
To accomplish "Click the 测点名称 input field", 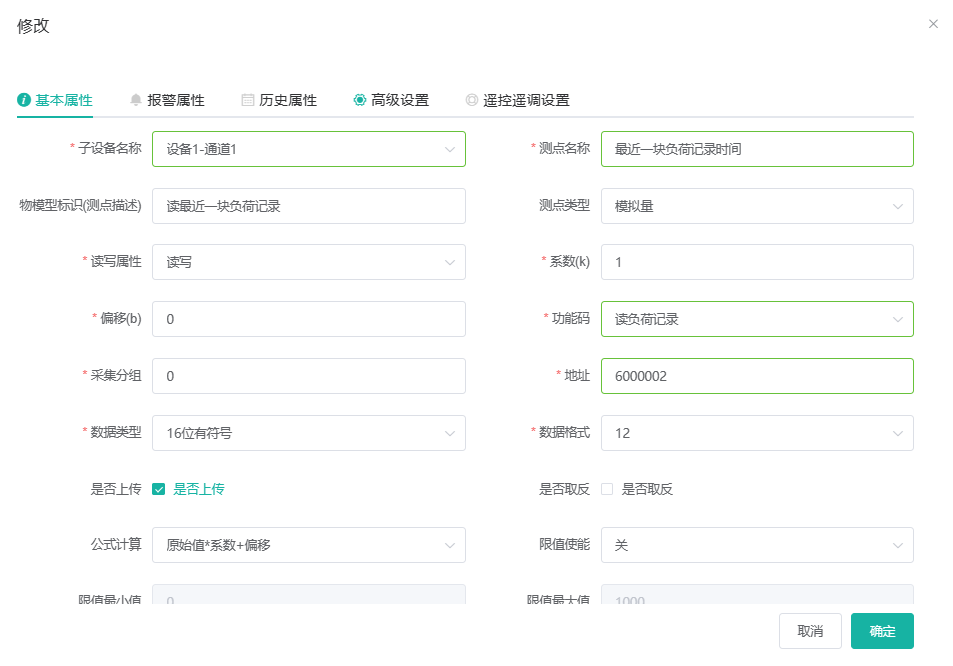I will (x=757, y=149).
